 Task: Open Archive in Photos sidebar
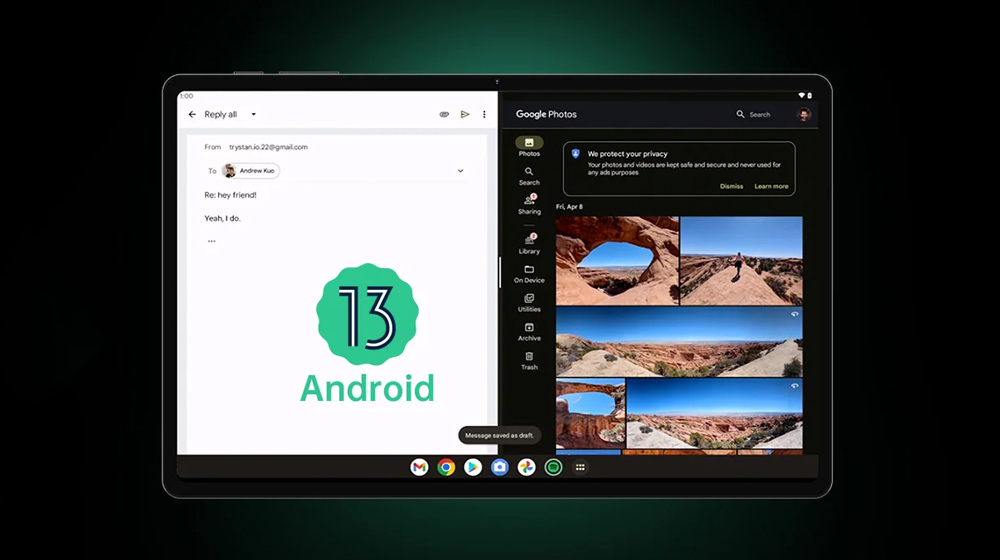coord(529,332)
